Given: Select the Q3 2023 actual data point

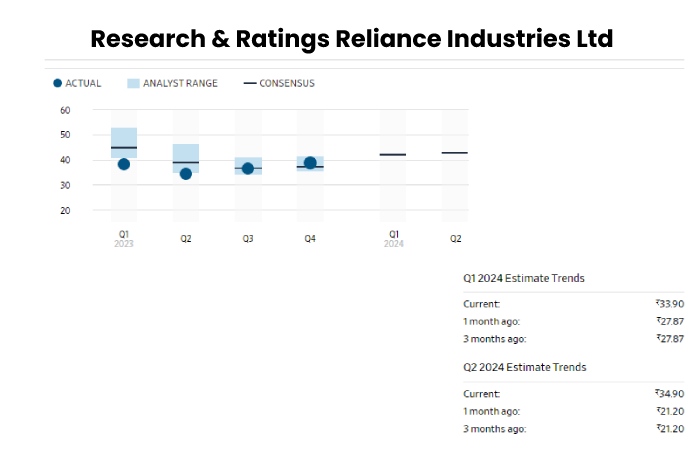Looking at the screenshot, I should (248, 169).
